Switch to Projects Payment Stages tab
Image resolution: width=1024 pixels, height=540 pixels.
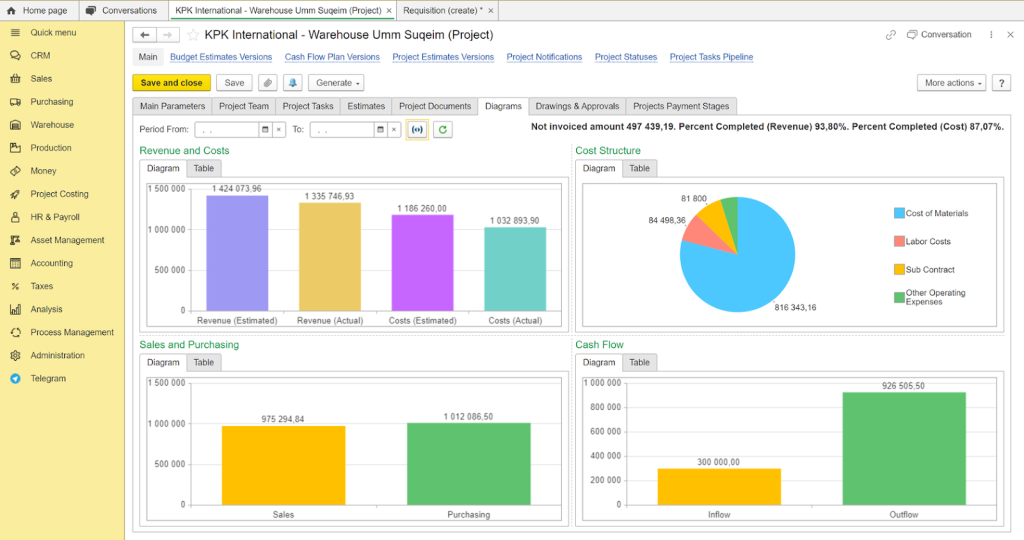[682, 106]
